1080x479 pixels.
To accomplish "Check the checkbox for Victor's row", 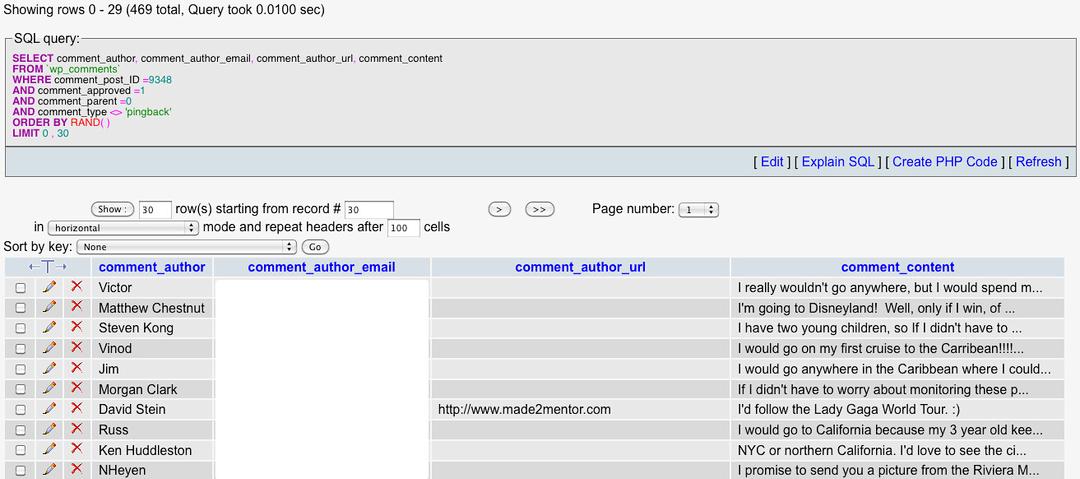I will (x=20, y=288).
